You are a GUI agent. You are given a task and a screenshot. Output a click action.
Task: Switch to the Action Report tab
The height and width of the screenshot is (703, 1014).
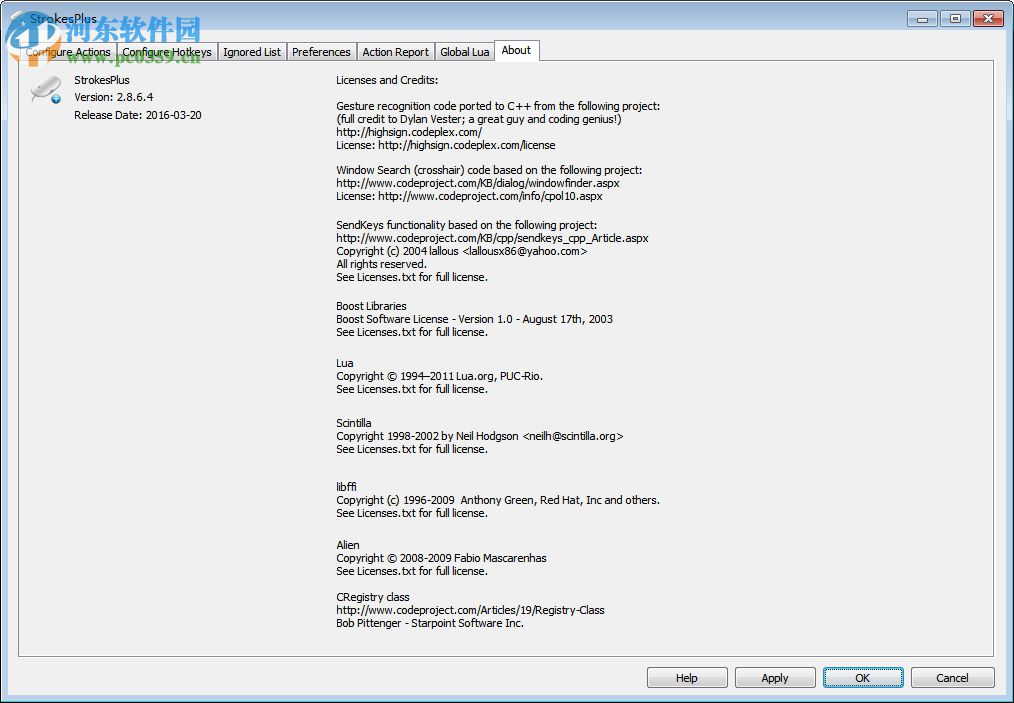[395, 51]
